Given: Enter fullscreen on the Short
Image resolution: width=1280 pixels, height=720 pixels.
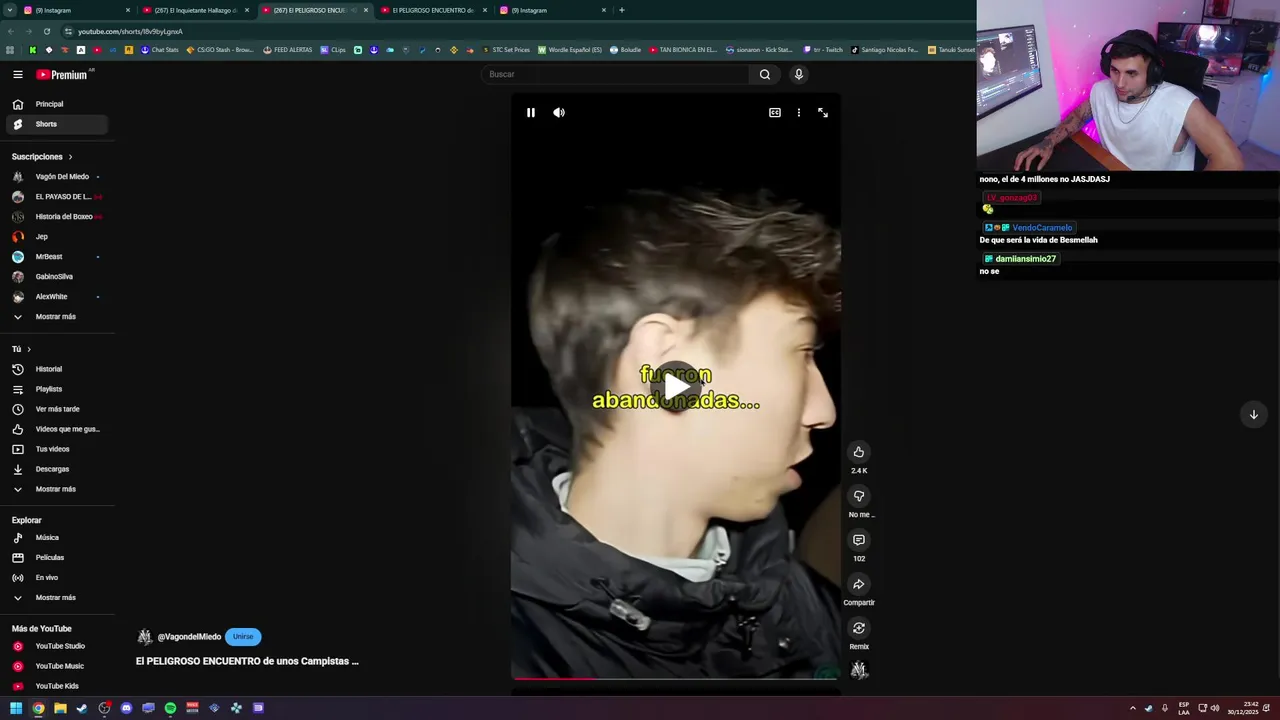Looking at the screenshot, I should click(823, 113).
